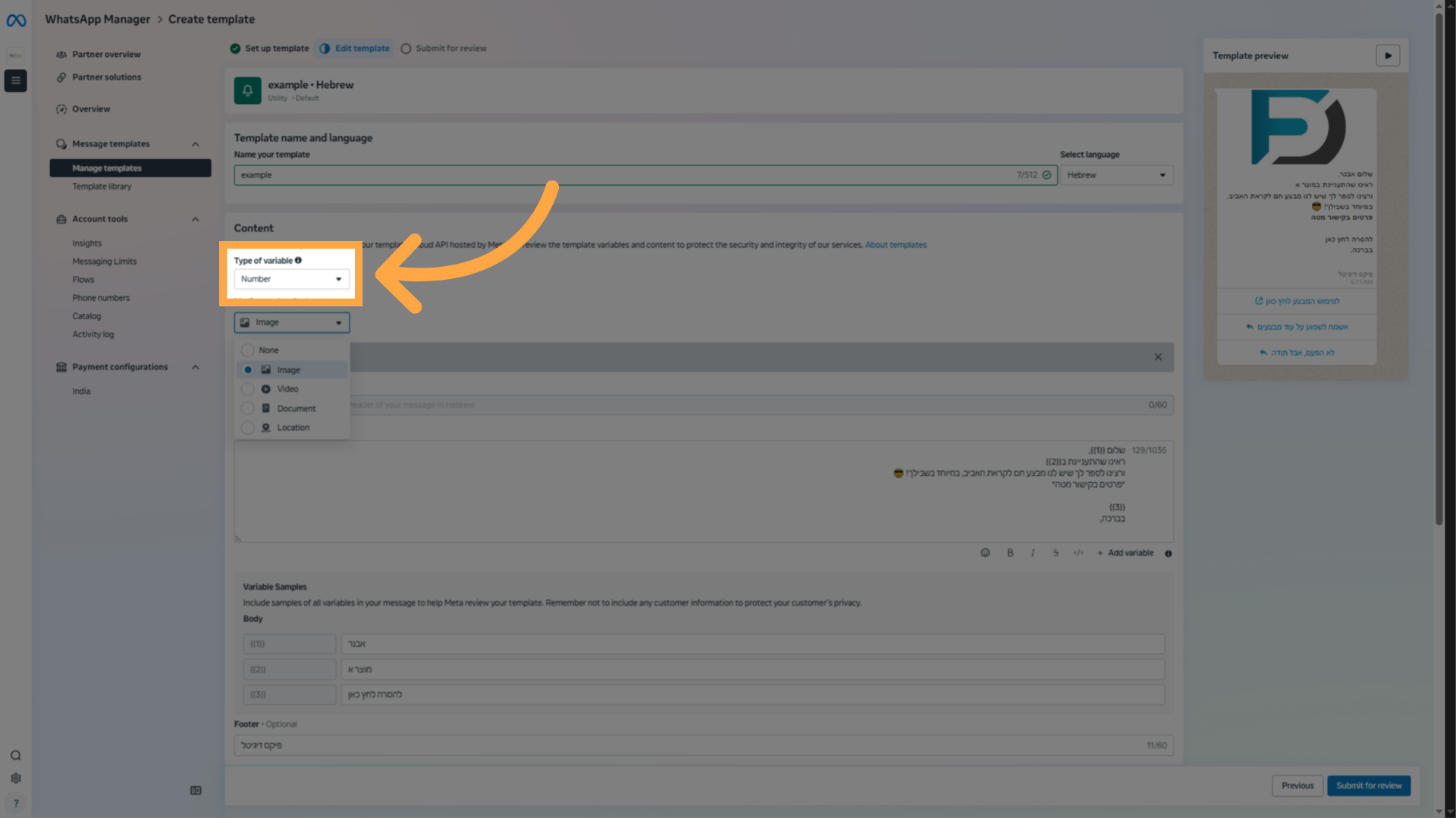Open Messaging Limits page
Screen dimensions: 1456x818
pos(105,262)
